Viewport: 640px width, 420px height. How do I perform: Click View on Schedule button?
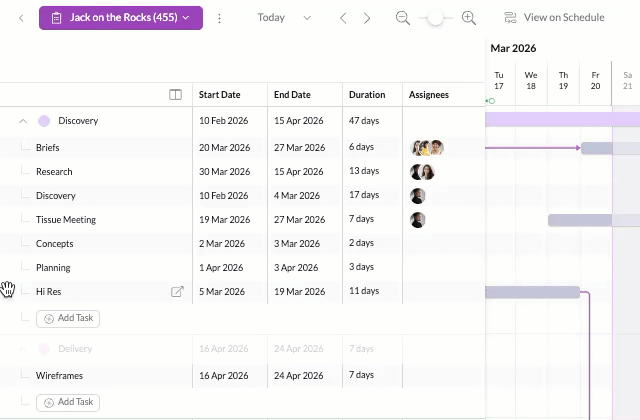pos(554,18)
